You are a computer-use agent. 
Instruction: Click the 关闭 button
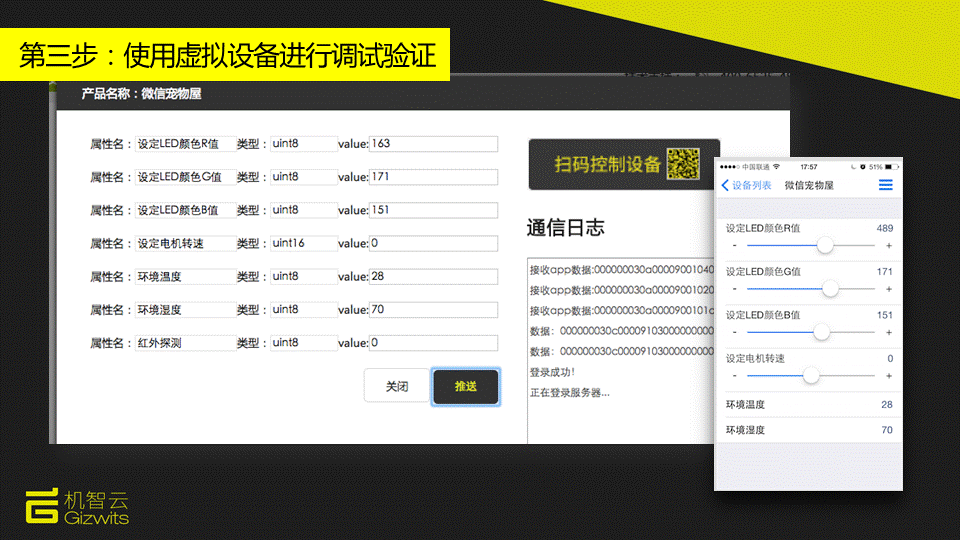coord(397,386)
